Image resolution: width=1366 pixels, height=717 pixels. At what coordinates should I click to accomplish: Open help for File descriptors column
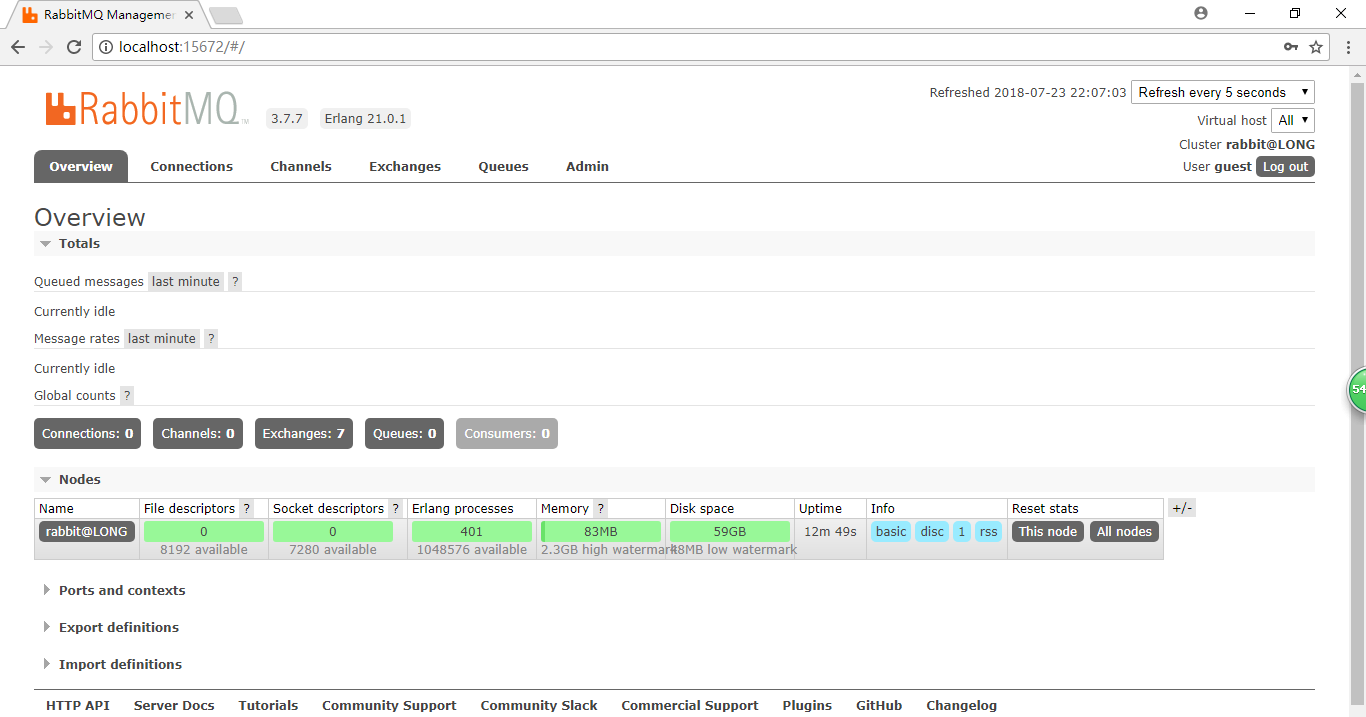(x=247, y=509)
